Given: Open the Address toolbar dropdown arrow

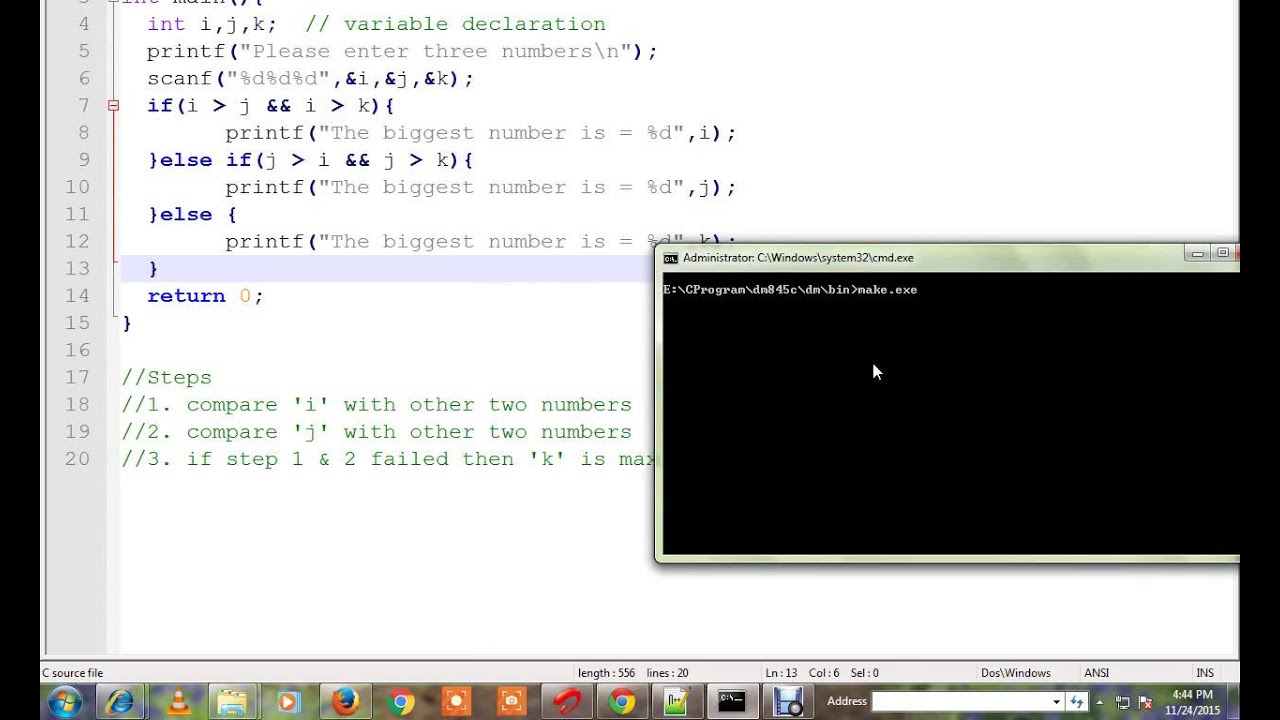Looking at the screenshot, I should 1056,702.
